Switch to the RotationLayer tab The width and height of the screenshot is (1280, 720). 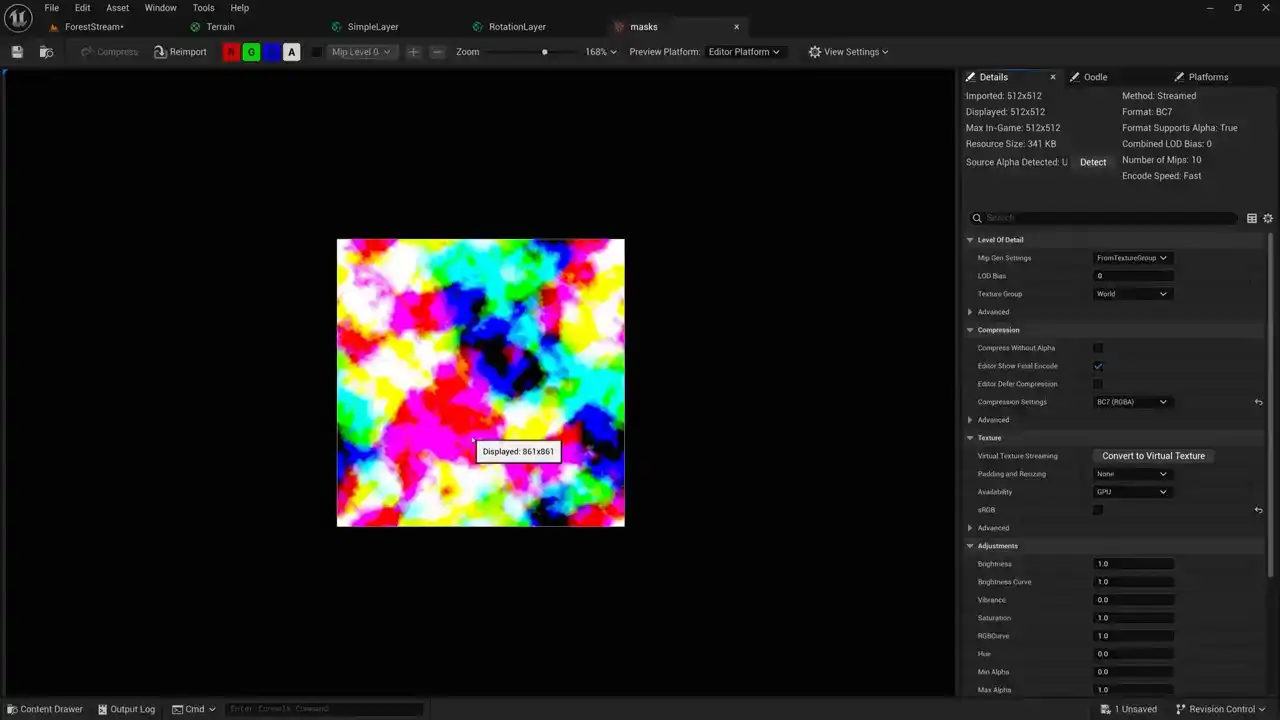point(516,27)
